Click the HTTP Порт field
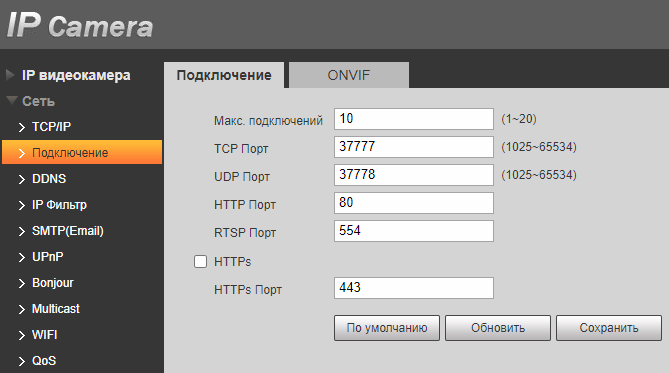The width and height of the screenshot is (669, 373). (x=414, y=203)
